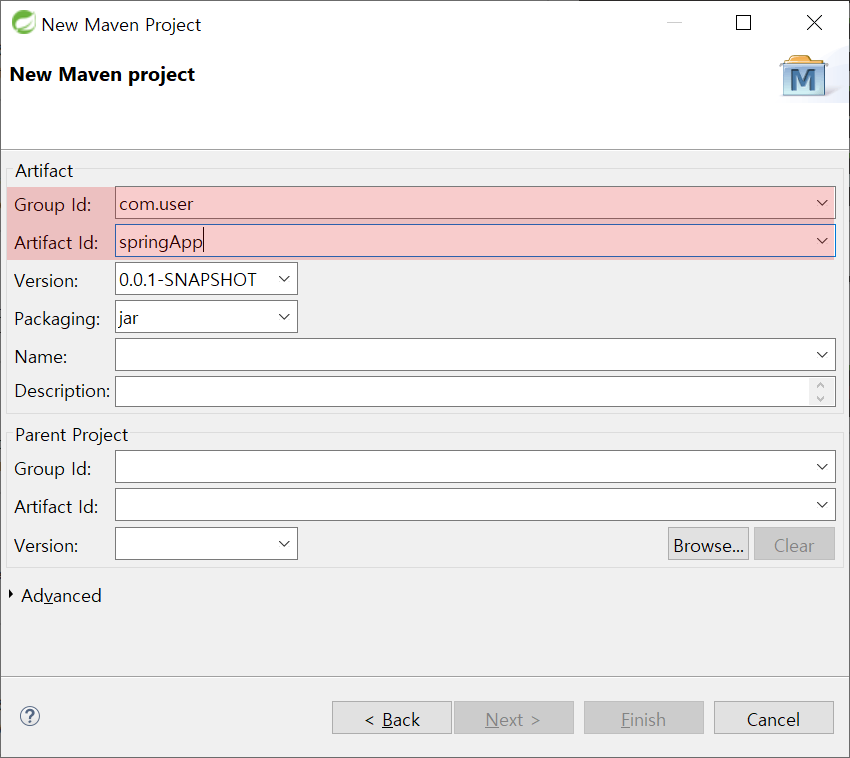Viewport: 850px width, 758px height.
Task: Maximize the New Maven Project window
Action: (x=743, y=23)
